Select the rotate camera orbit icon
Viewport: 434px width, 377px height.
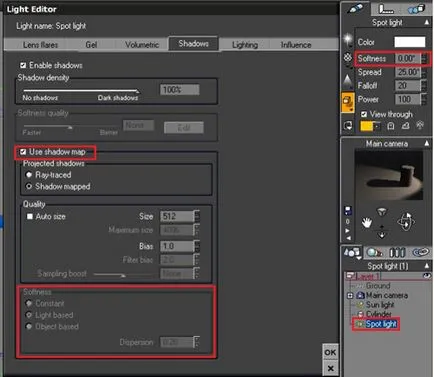pos(406,222)
